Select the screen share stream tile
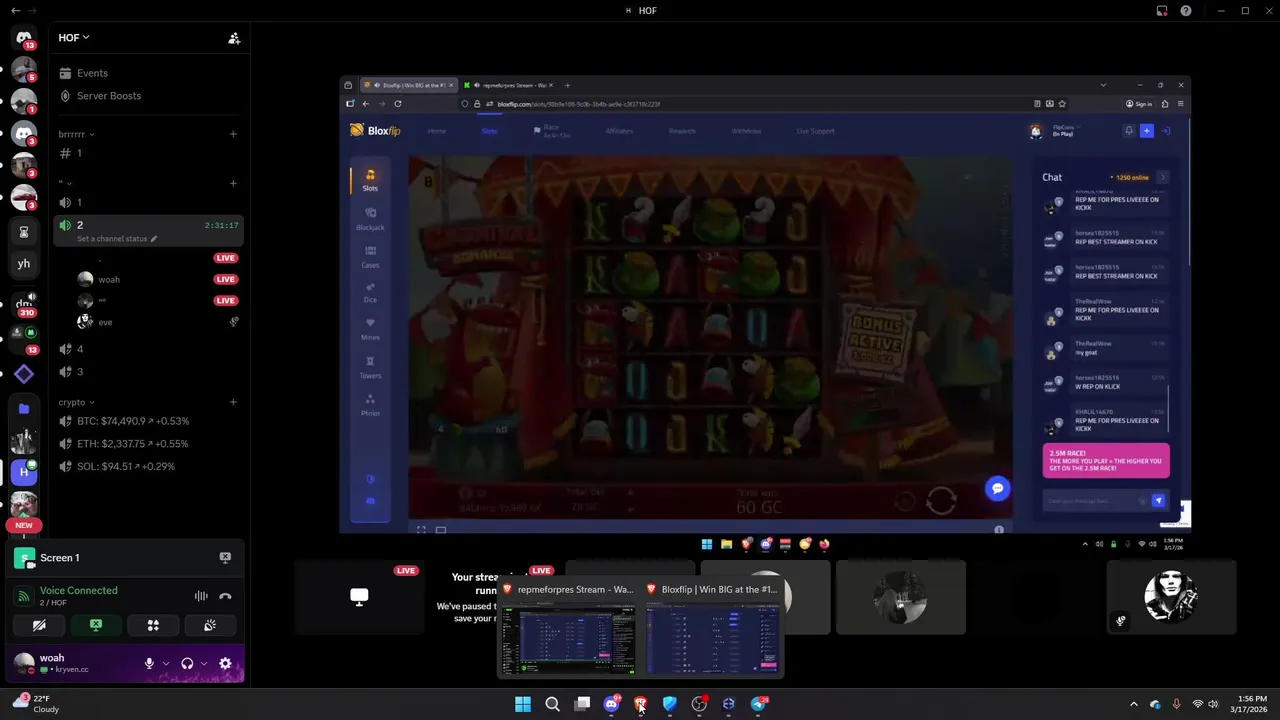1280x720 pixels. (359, 597)
